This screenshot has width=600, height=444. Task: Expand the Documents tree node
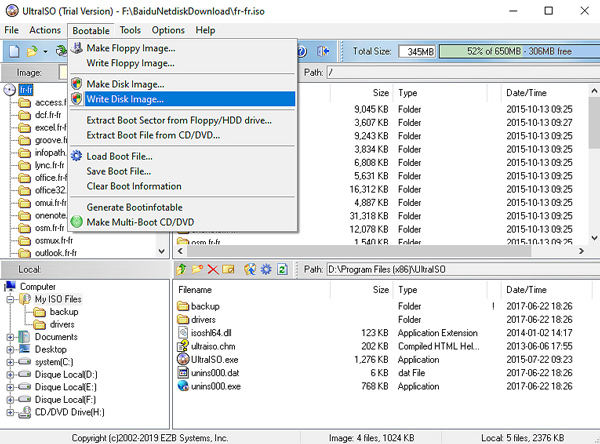point(12,337)
